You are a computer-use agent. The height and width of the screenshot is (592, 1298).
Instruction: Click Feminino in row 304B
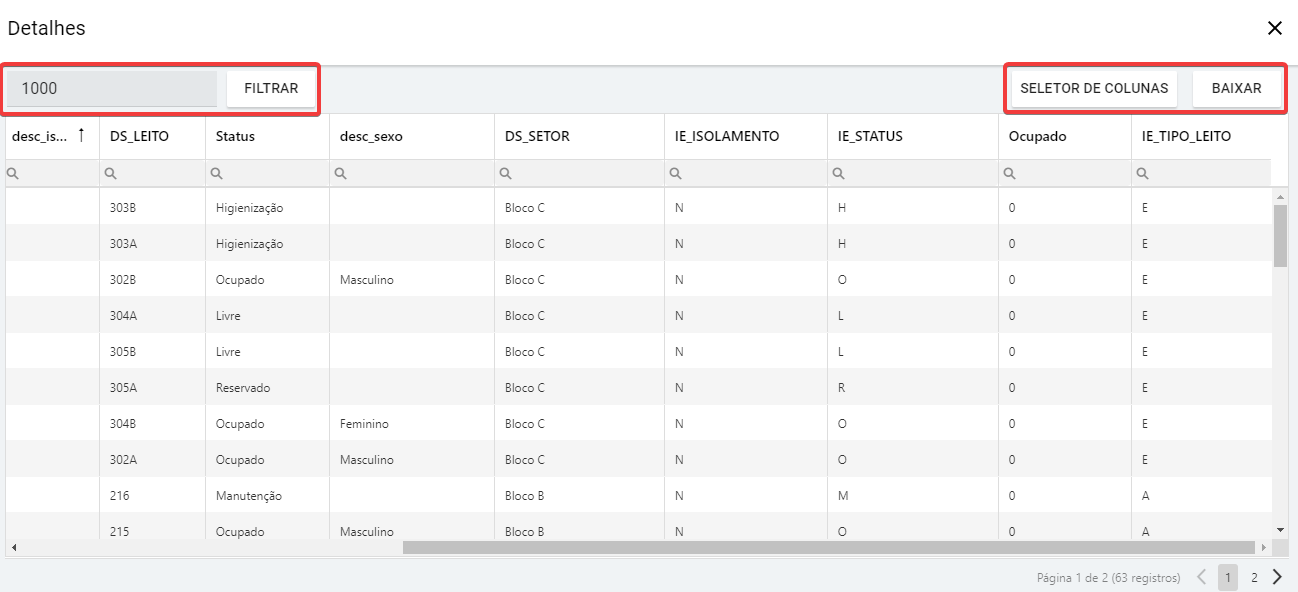point(364,424)
